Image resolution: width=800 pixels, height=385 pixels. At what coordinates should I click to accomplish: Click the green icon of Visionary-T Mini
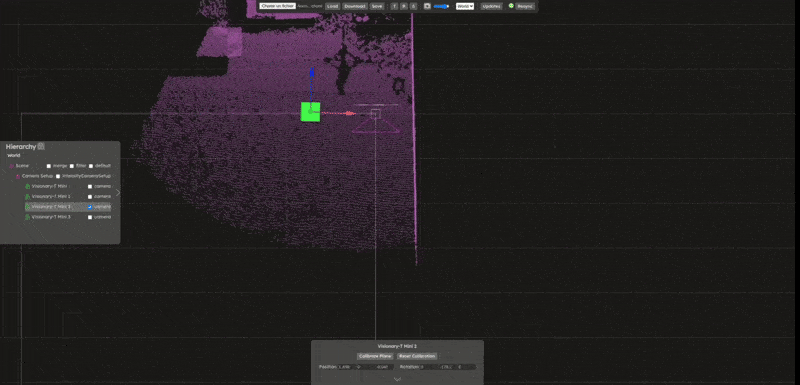(x=28, y=186)
